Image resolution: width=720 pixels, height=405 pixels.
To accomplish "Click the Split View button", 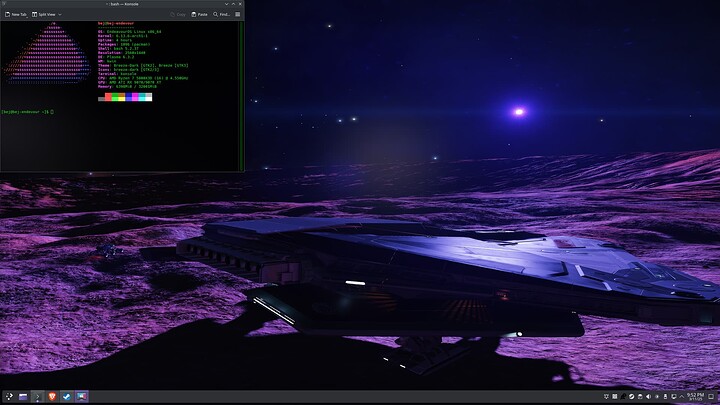I will click(44, 14).
